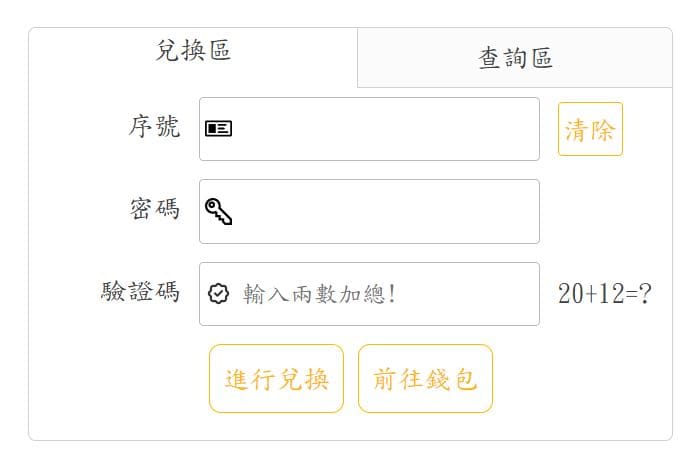The height and width of the screenshot is (469, 694).
Task: Submit redemption with 進行兌換 button
Action: point(276,379)
